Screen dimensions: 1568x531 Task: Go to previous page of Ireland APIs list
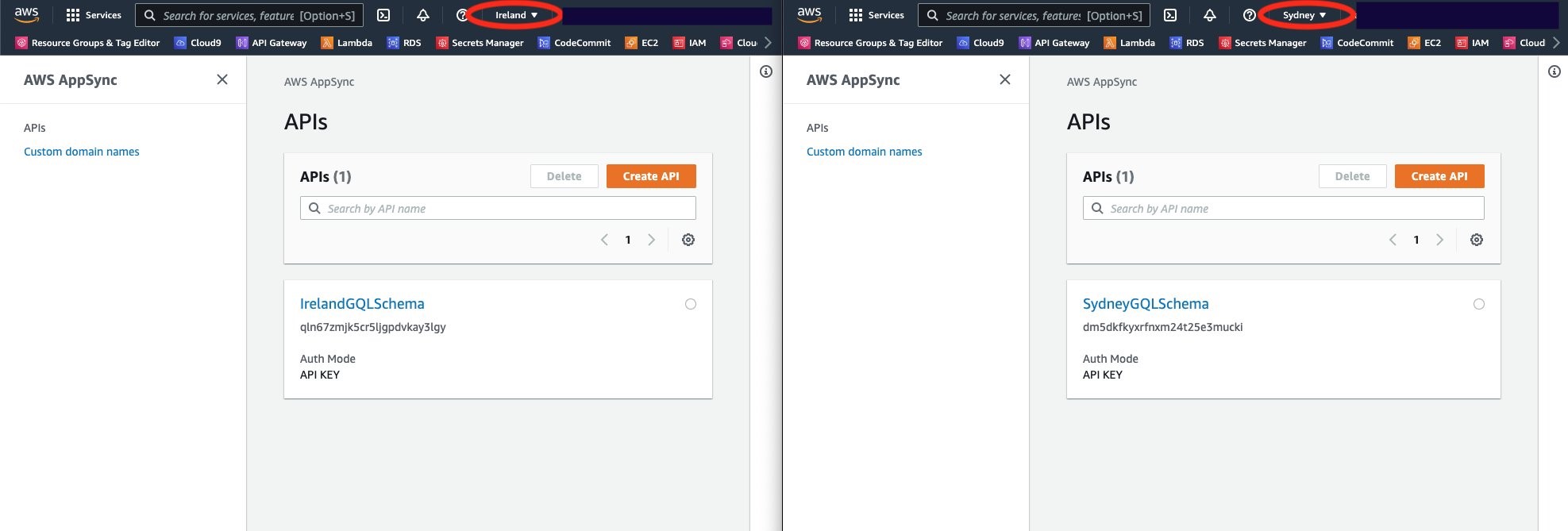[x=604, y=240]
